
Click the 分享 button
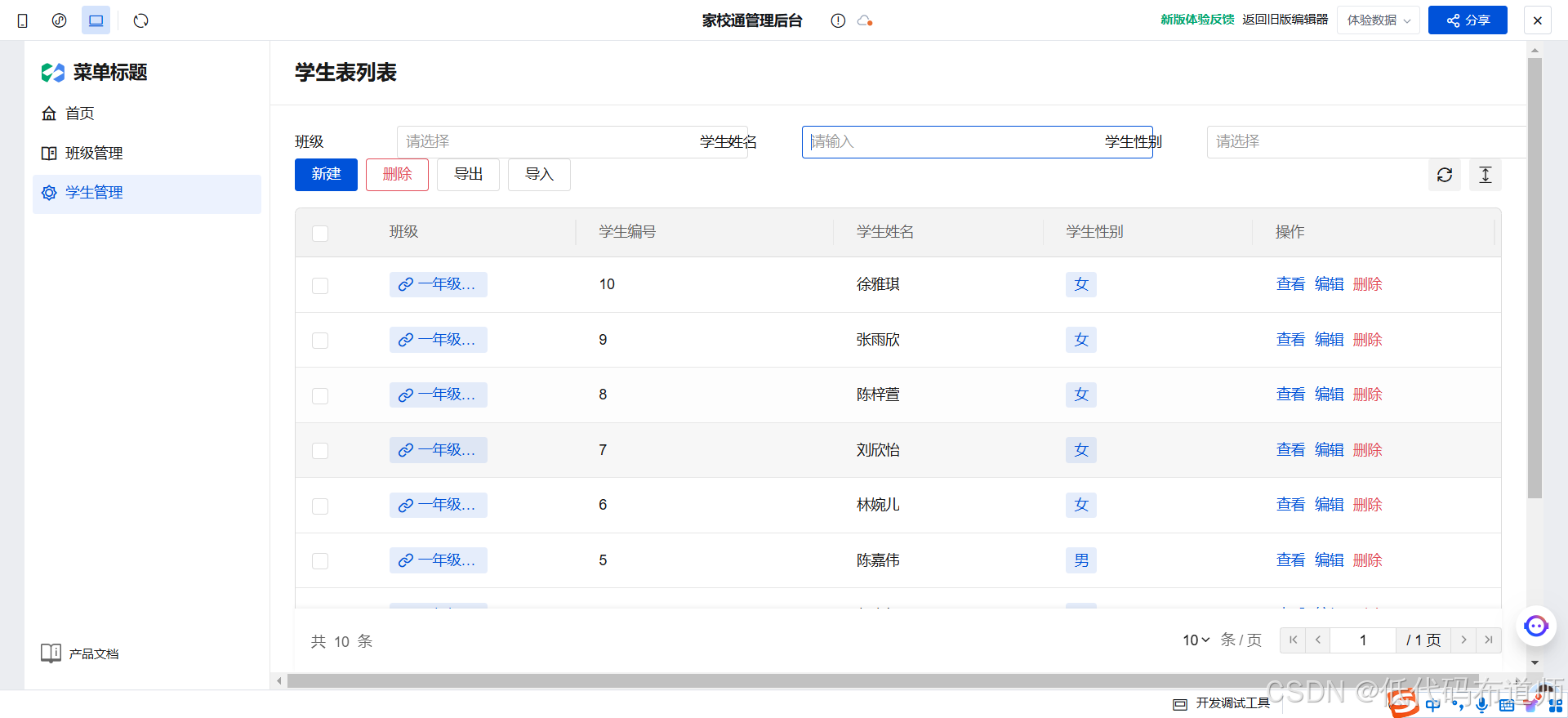tap(1468, 20)
